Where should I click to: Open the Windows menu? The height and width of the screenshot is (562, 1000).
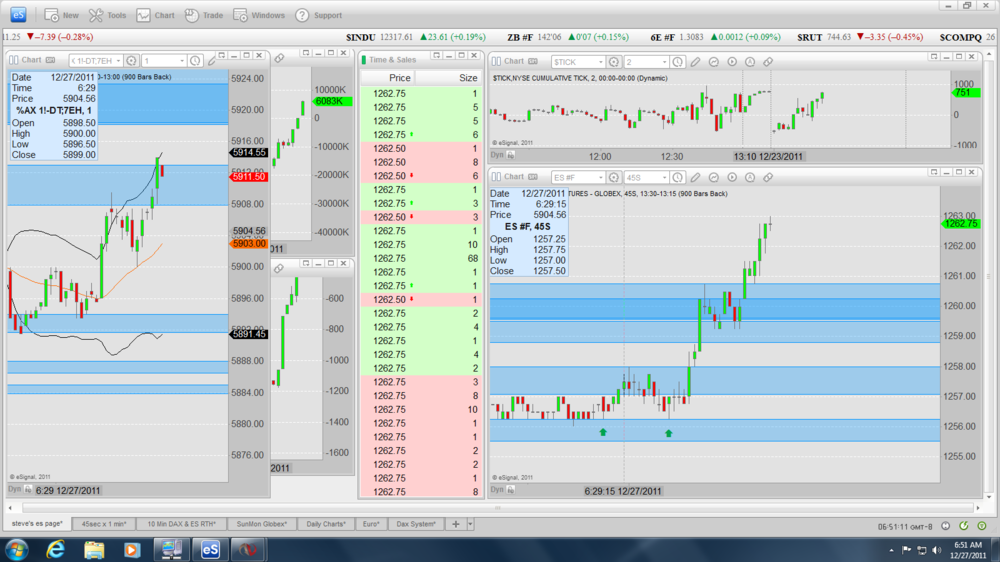click(x=259, y=15)
